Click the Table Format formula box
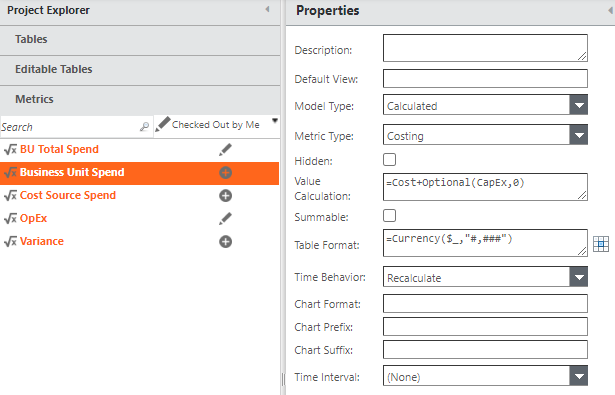Viewport: 615px width, 395px height. pyautogui.click(x=485, y=243)
